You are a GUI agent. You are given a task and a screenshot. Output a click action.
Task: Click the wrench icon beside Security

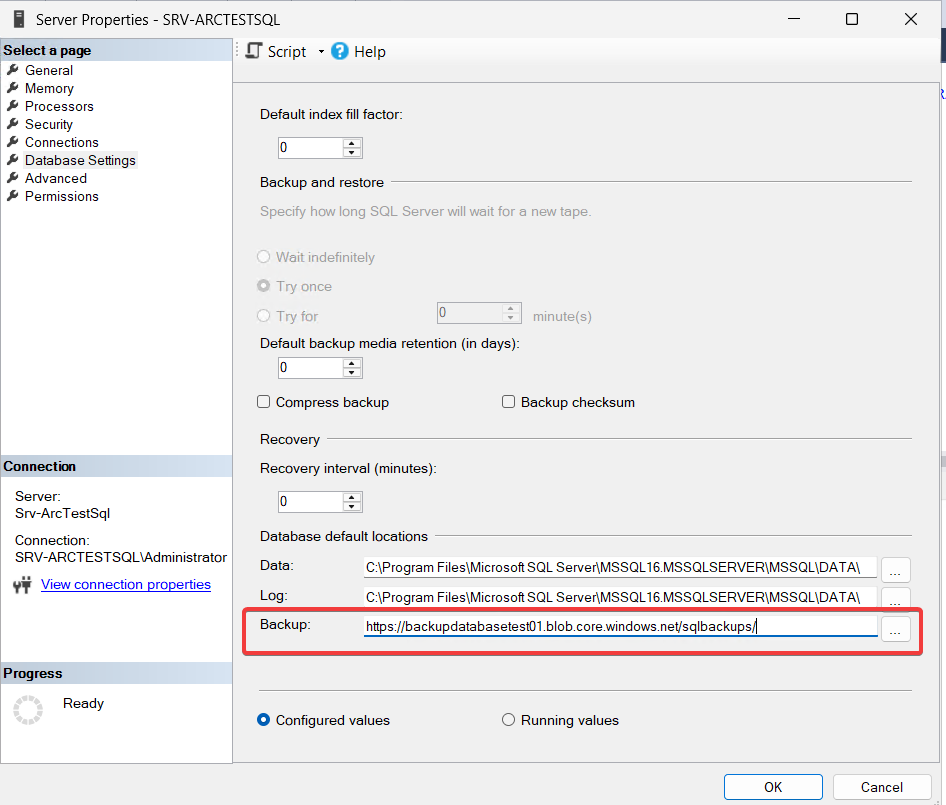point(13,124)
